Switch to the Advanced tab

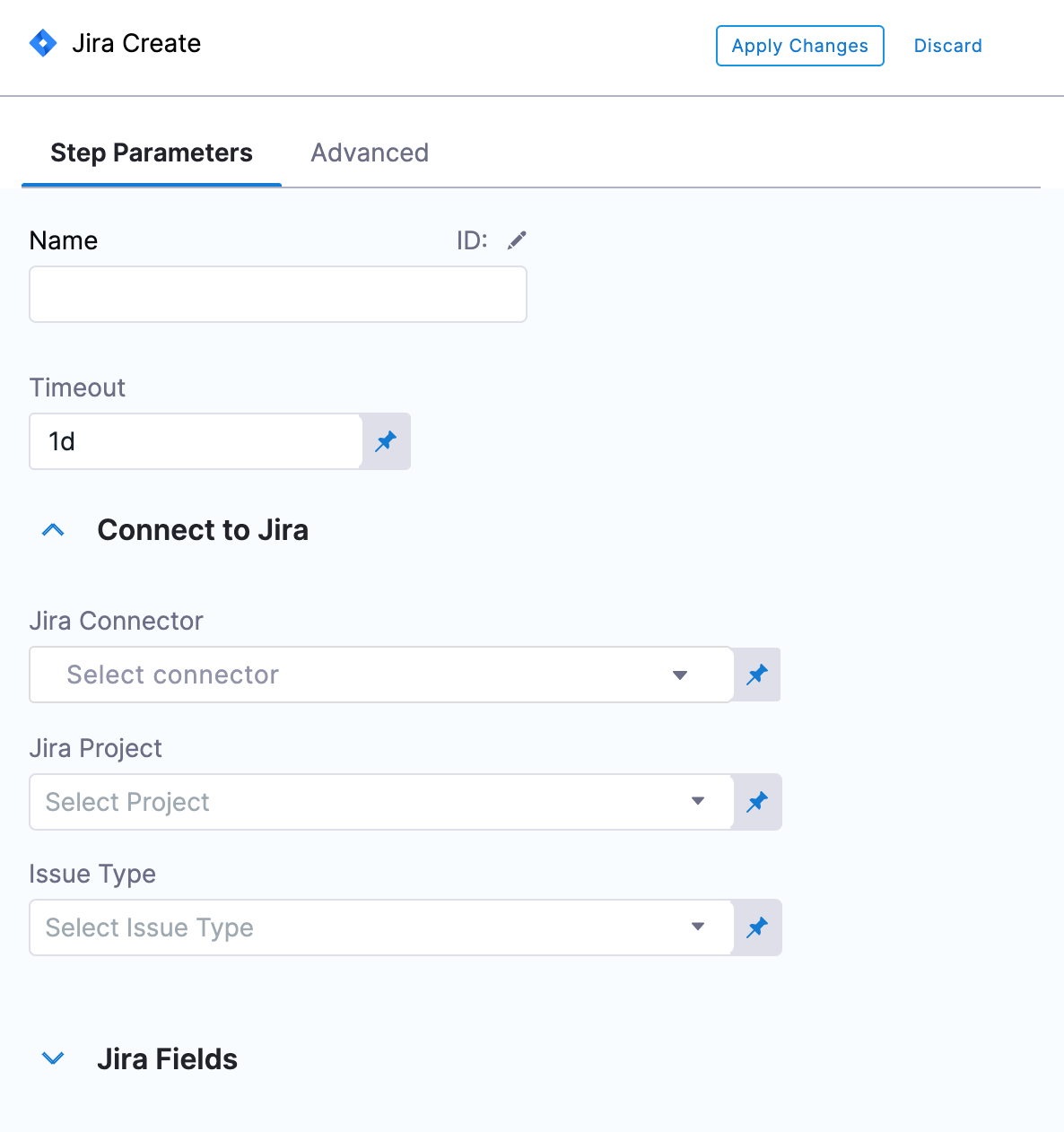370,152
